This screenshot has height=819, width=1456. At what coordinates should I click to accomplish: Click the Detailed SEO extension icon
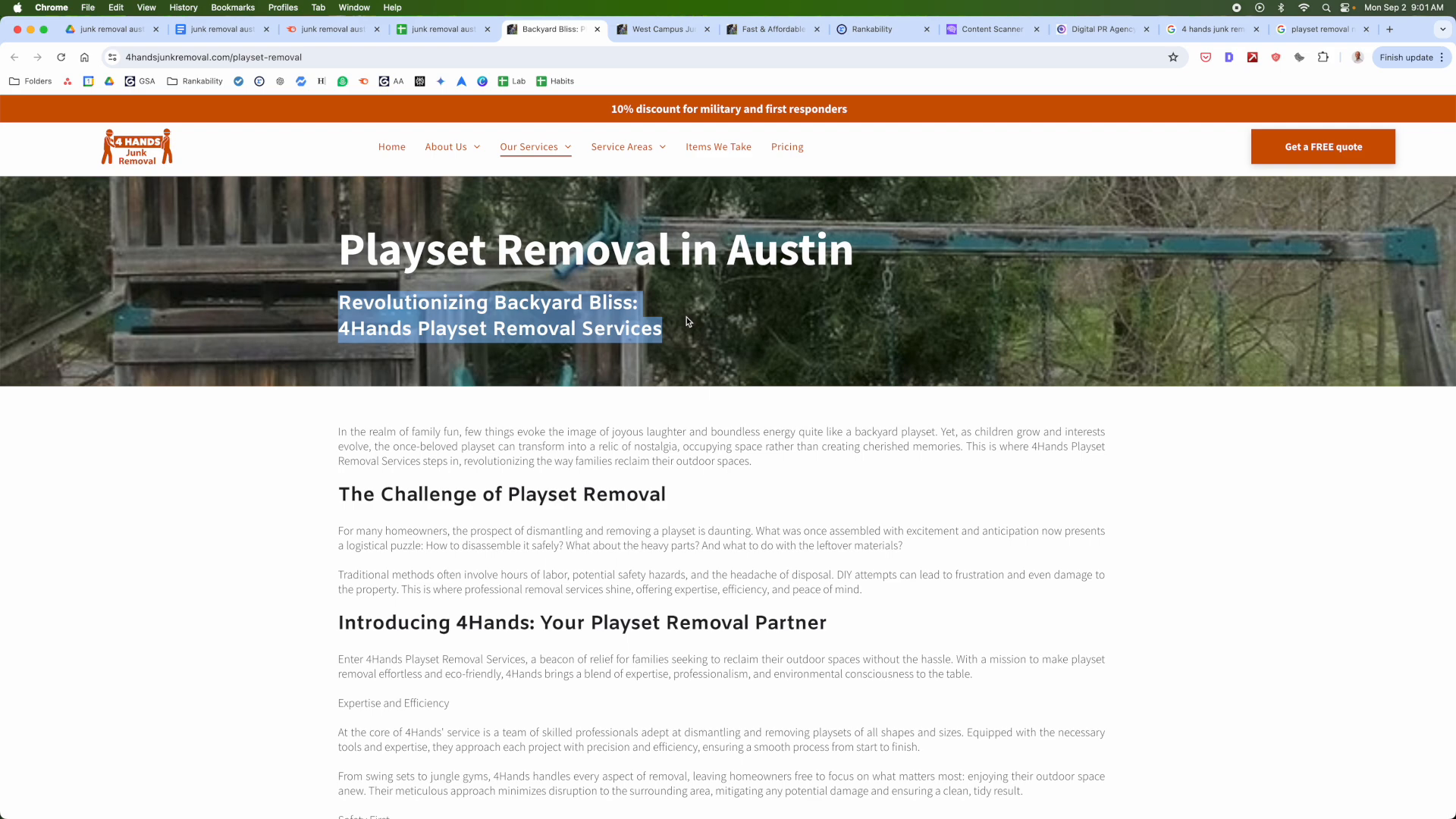[1230, 57]
